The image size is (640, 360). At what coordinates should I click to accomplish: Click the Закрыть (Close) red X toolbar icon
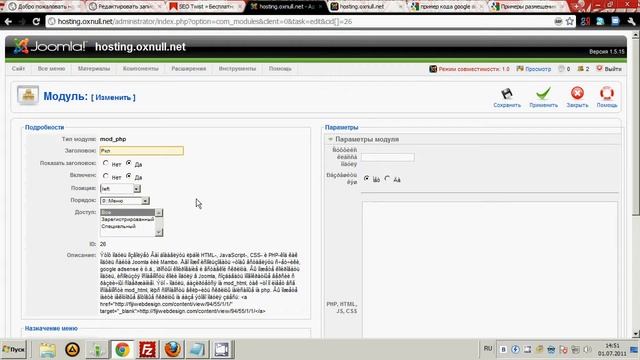click(x=577, y=93)
